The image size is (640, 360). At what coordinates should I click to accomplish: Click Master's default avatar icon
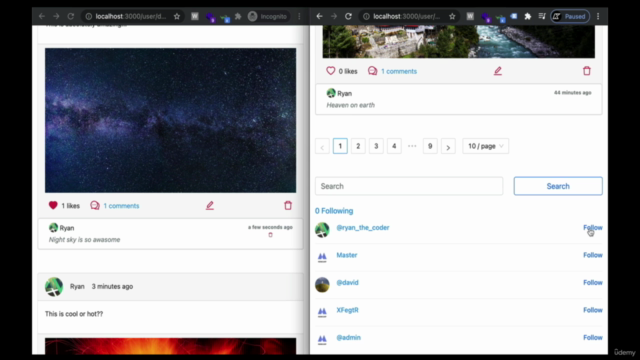[322, 257]
